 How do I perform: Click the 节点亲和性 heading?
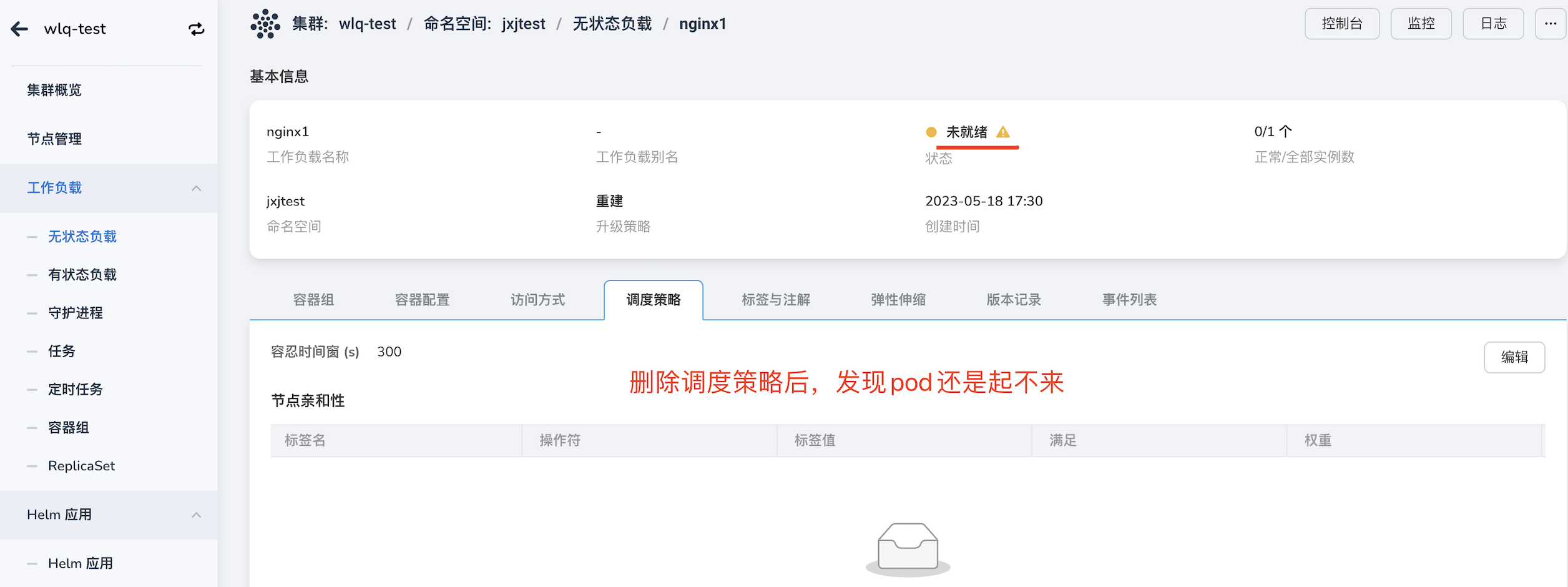point(308,400)
